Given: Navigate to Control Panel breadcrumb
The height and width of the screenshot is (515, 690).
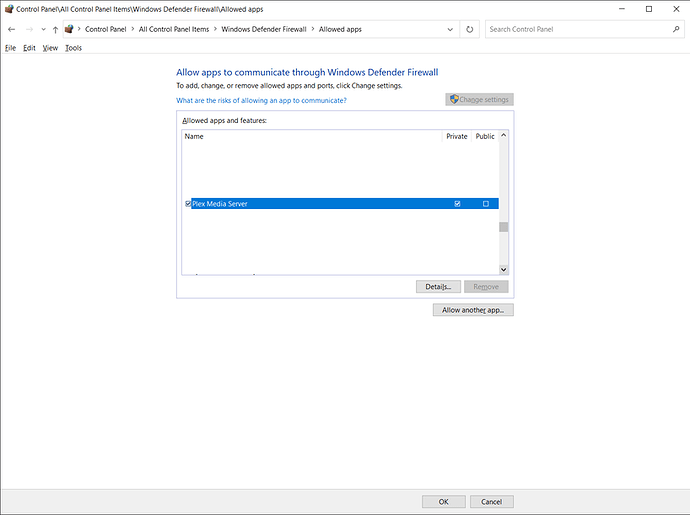Looking at the screenshot, I should click(106, 29).
